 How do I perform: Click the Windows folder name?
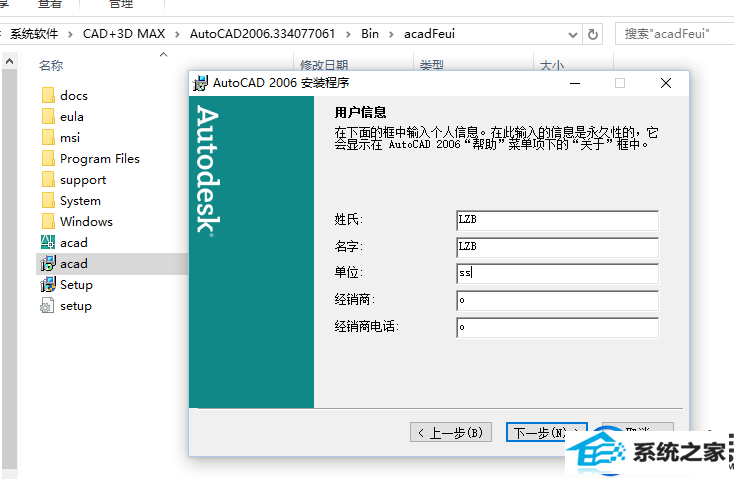pyautogui.click(x=86, y=221)
